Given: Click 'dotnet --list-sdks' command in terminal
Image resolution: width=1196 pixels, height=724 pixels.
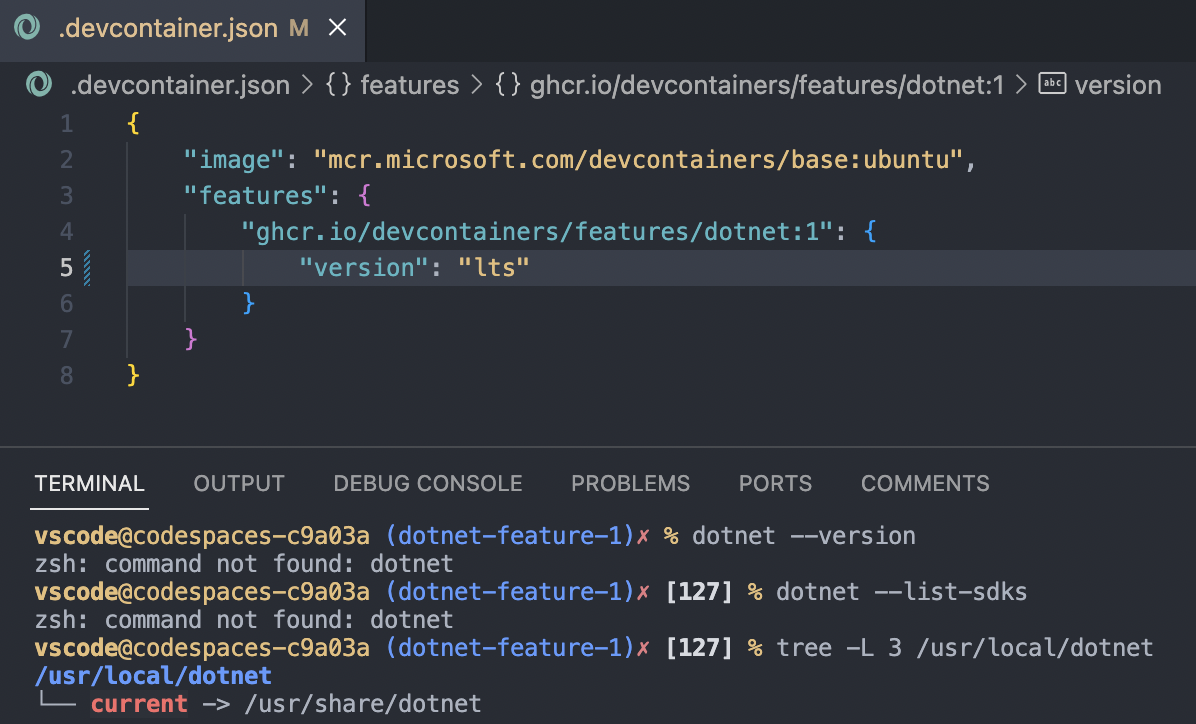Looking at the screenshot, I should (x=902, y=591).
